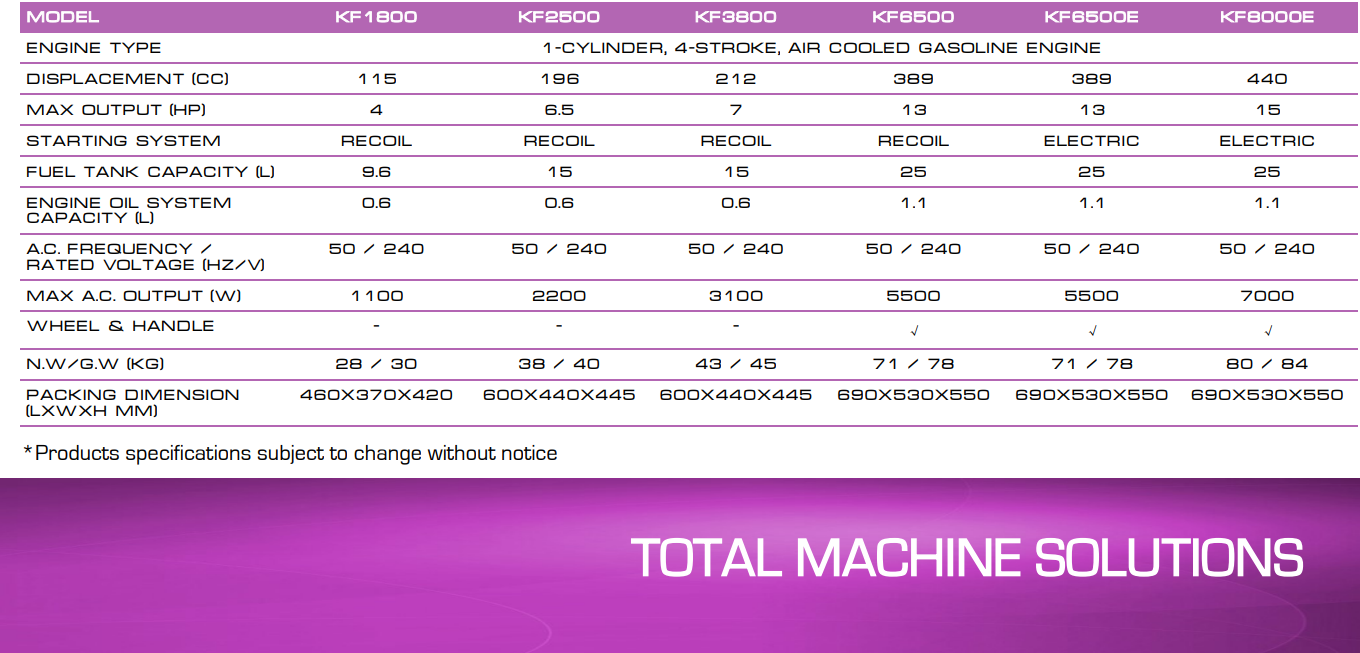Click the KF8000E model header

coord(1266,17)
